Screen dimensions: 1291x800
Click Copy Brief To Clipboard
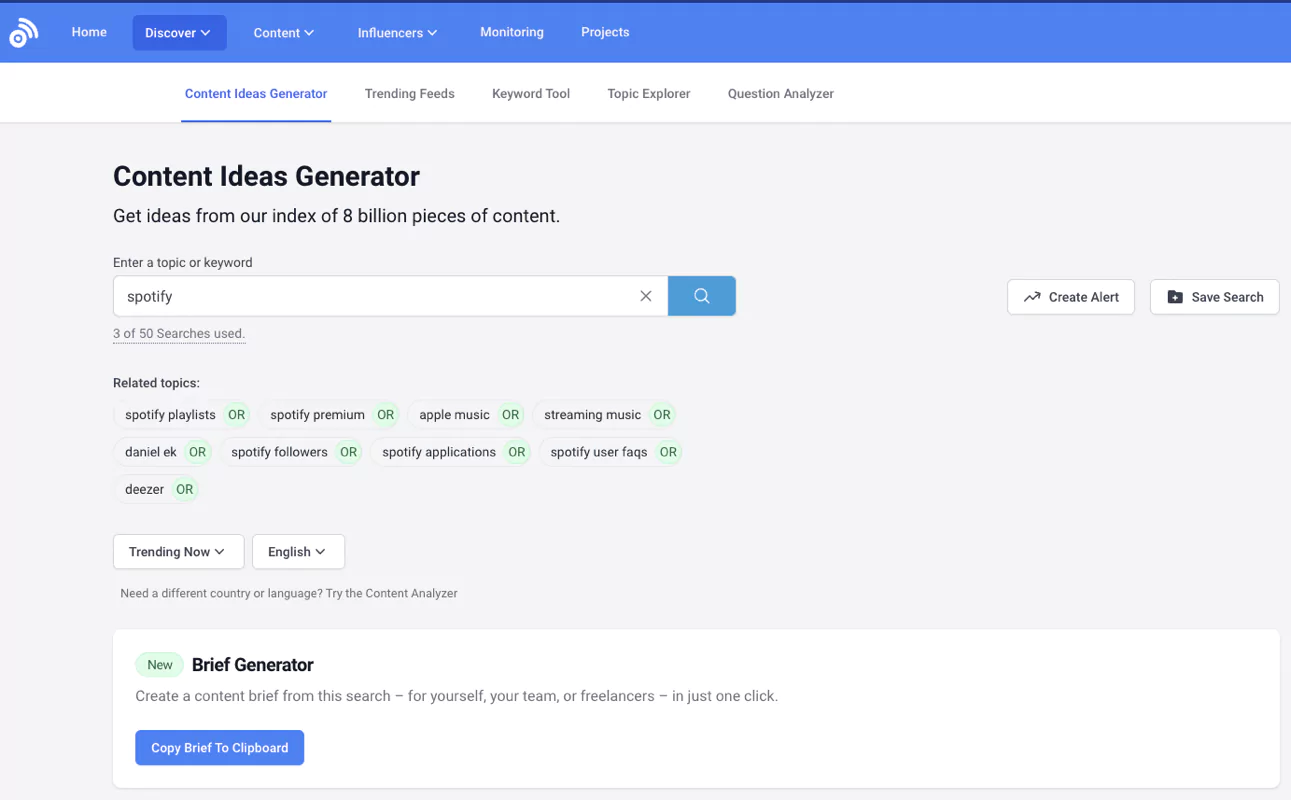[219, 747]
